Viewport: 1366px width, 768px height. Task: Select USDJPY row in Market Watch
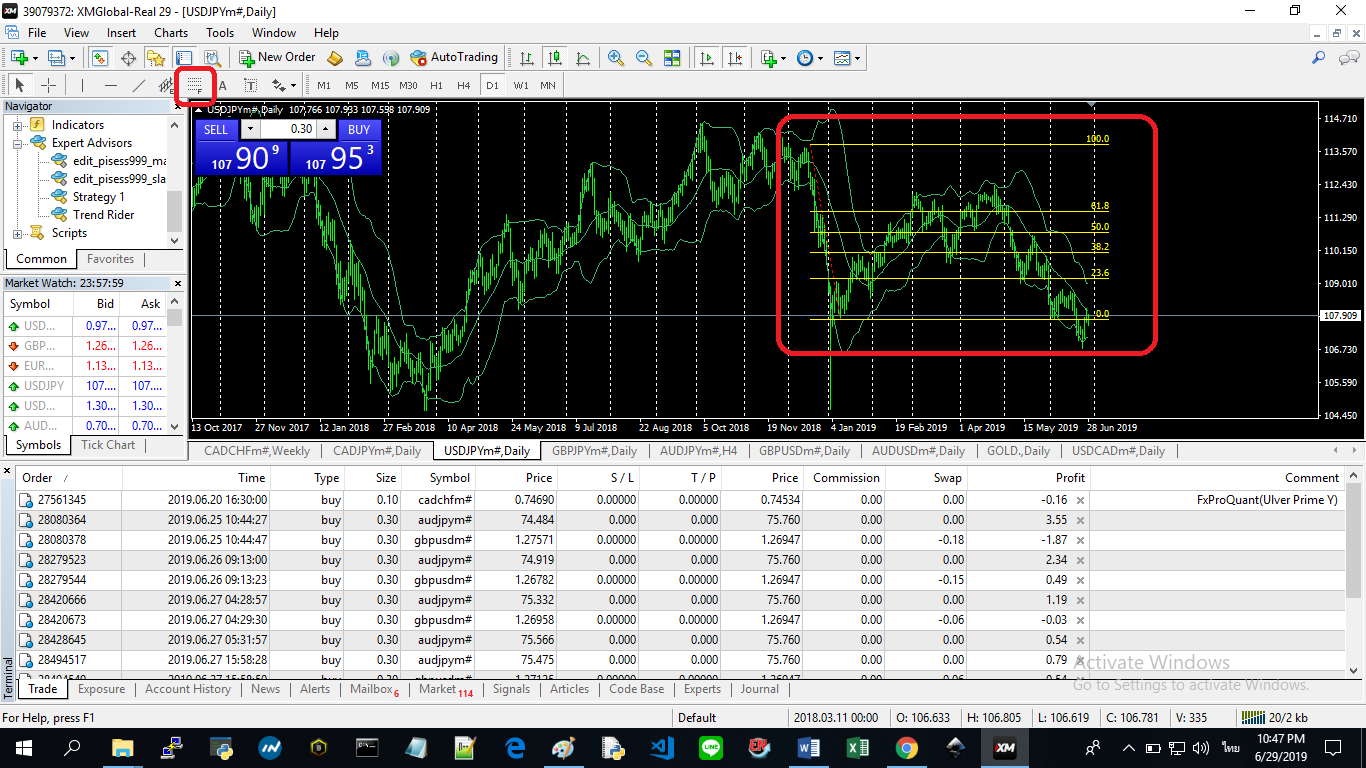85,385
